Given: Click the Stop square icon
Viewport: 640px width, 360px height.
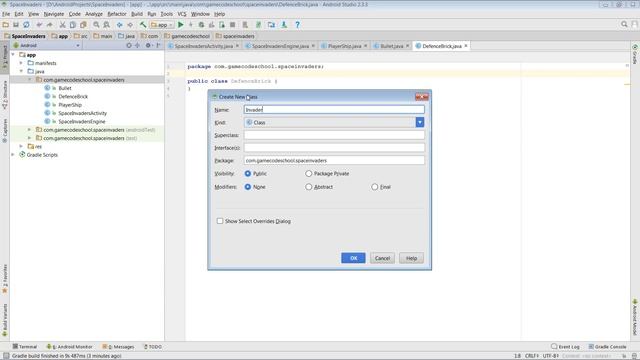Looking at the screenshot, I should coord(233,25).
